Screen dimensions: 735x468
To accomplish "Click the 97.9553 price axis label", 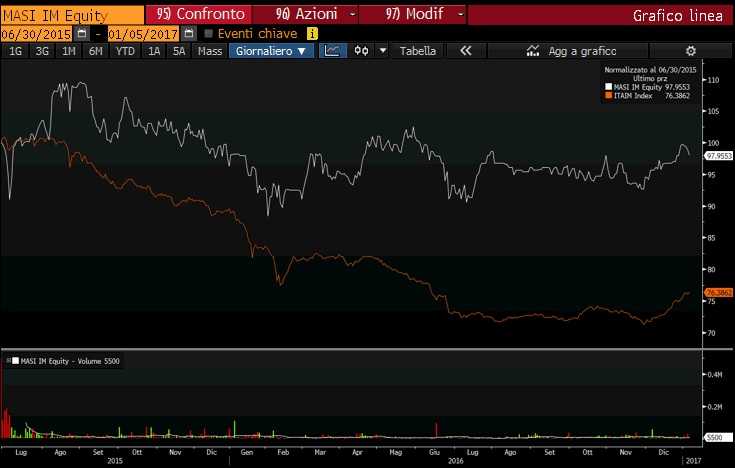I will click(719, 156).
